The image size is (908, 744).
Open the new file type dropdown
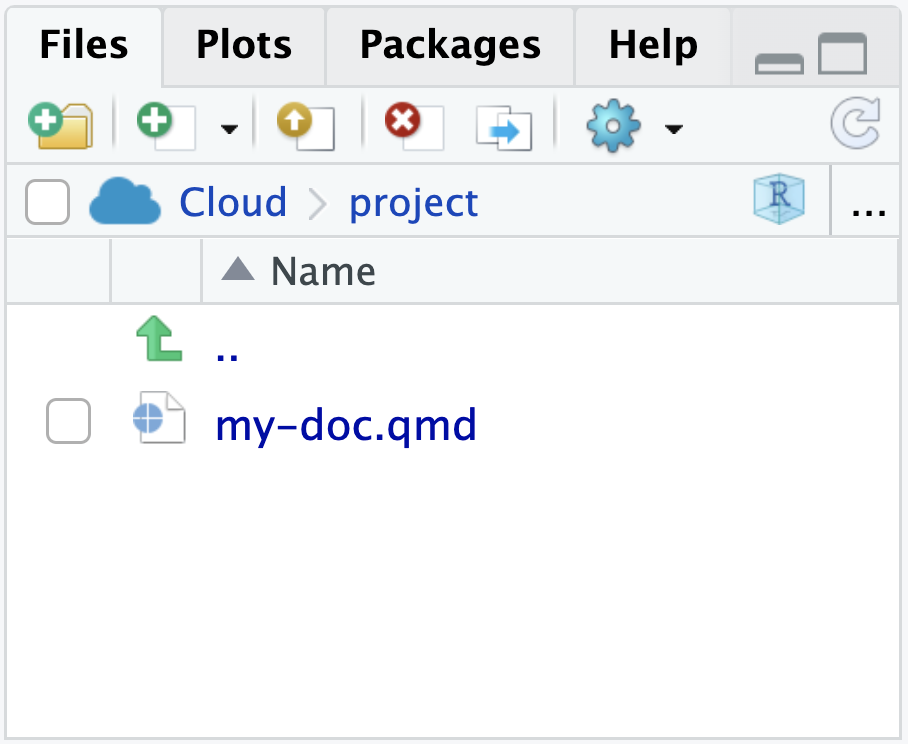(x=228, y=130)
